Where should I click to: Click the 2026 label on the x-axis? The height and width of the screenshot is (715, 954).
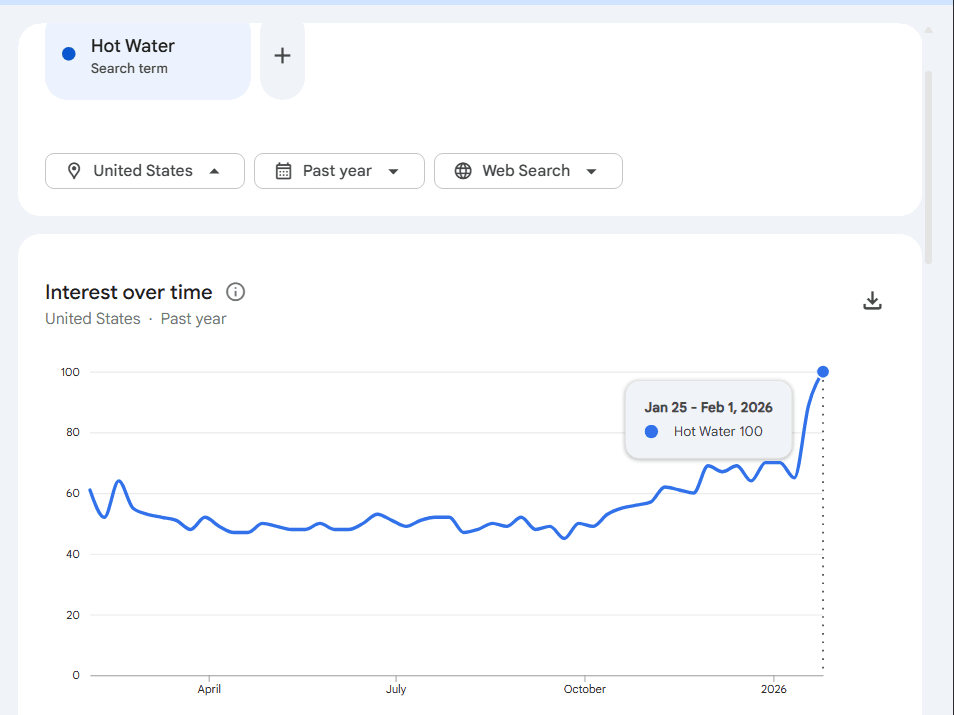click(x=773, y=689)
